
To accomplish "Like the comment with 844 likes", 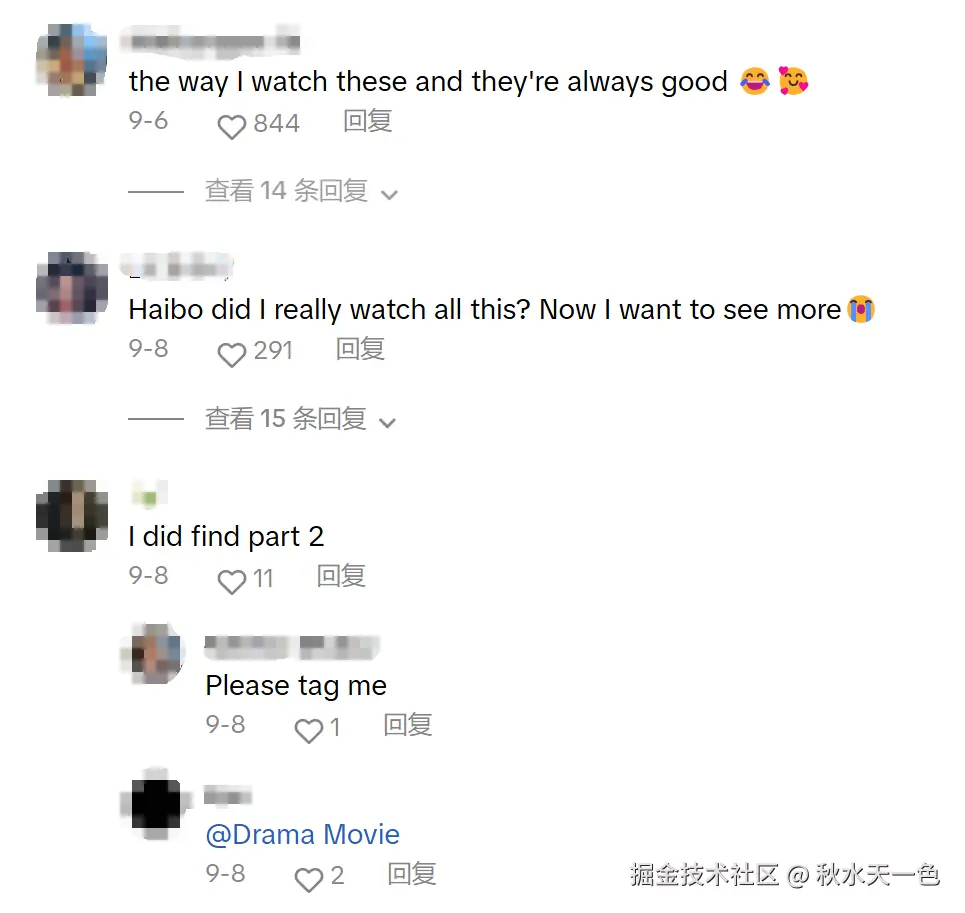I will [x=231, y=126].
